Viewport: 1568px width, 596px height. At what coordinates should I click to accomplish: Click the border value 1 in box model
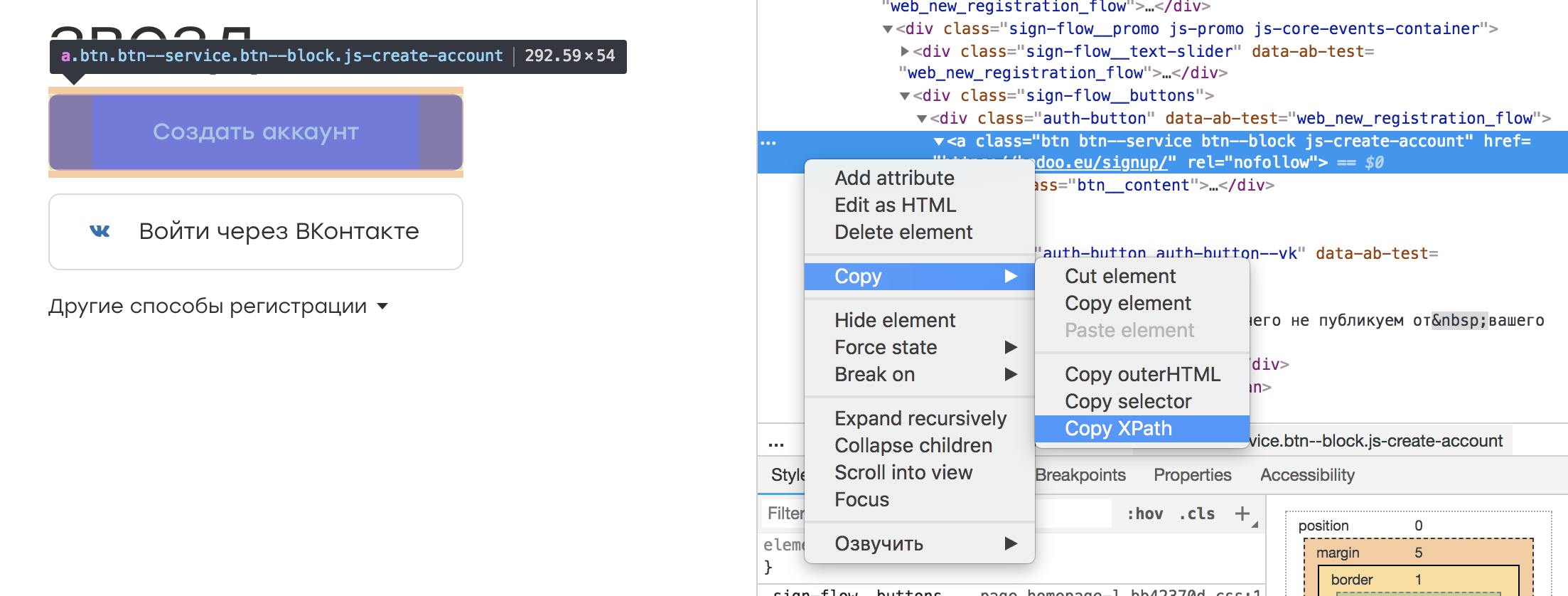(1418, 580)
